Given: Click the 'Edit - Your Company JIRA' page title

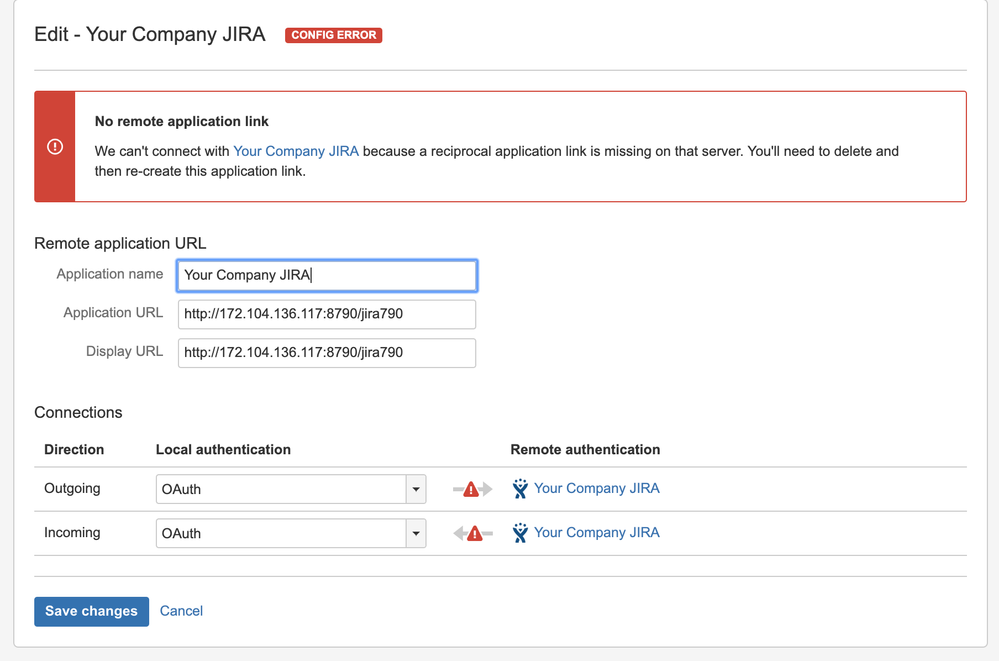Looking at the screenshot, I should coord(150,34).
